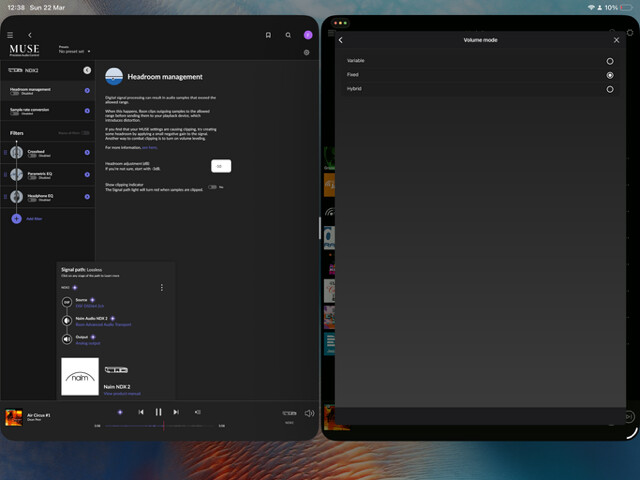Viewport: 640px width, 480px height.
Task: Toggle the Crossfeed enable switch
Action: point(32,156)
